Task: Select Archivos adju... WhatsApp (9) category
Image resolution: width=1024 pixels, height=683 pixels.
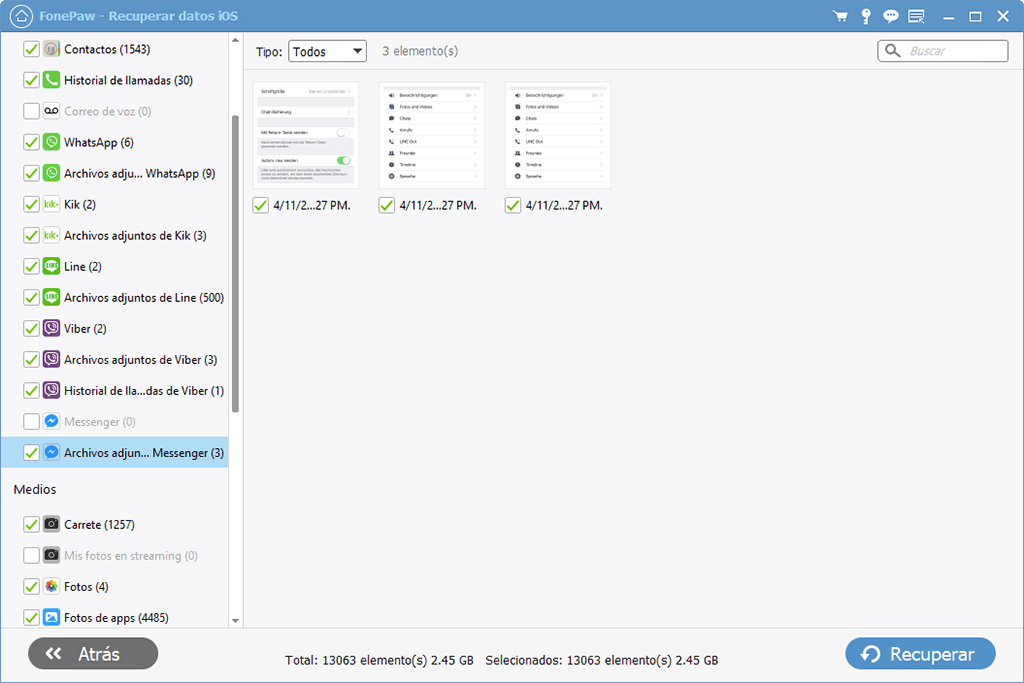Action: click(115, 173)
